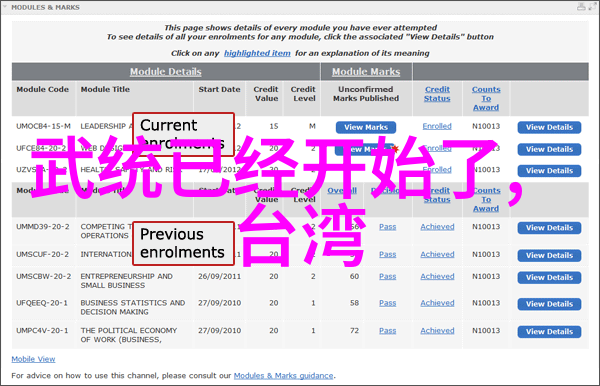Click Pass decision for UMPC4V-20-1
600x386 pixels.
pyautogui.click(x=388, y=331)
